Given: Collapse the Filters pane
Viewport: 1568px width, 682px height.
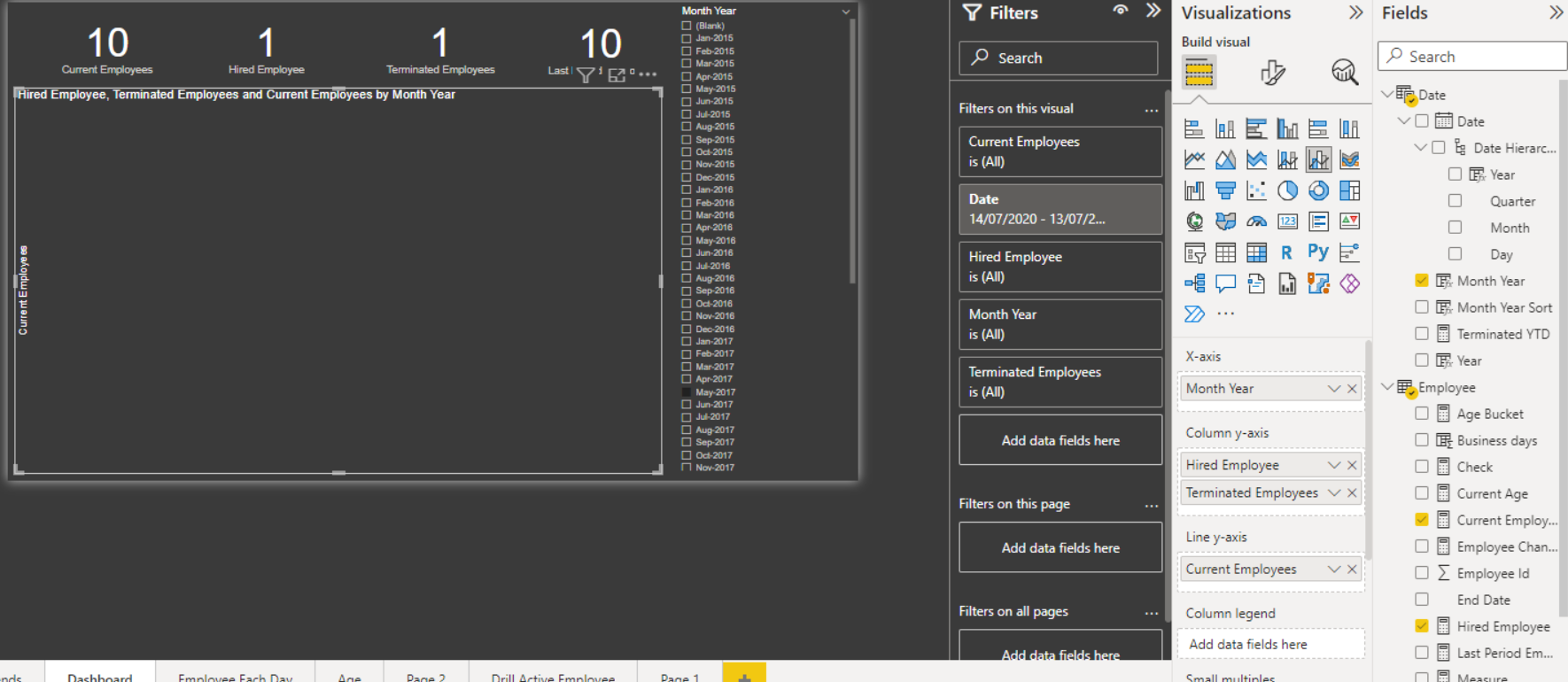Looking at the screenshot, I should (1153, 11).
